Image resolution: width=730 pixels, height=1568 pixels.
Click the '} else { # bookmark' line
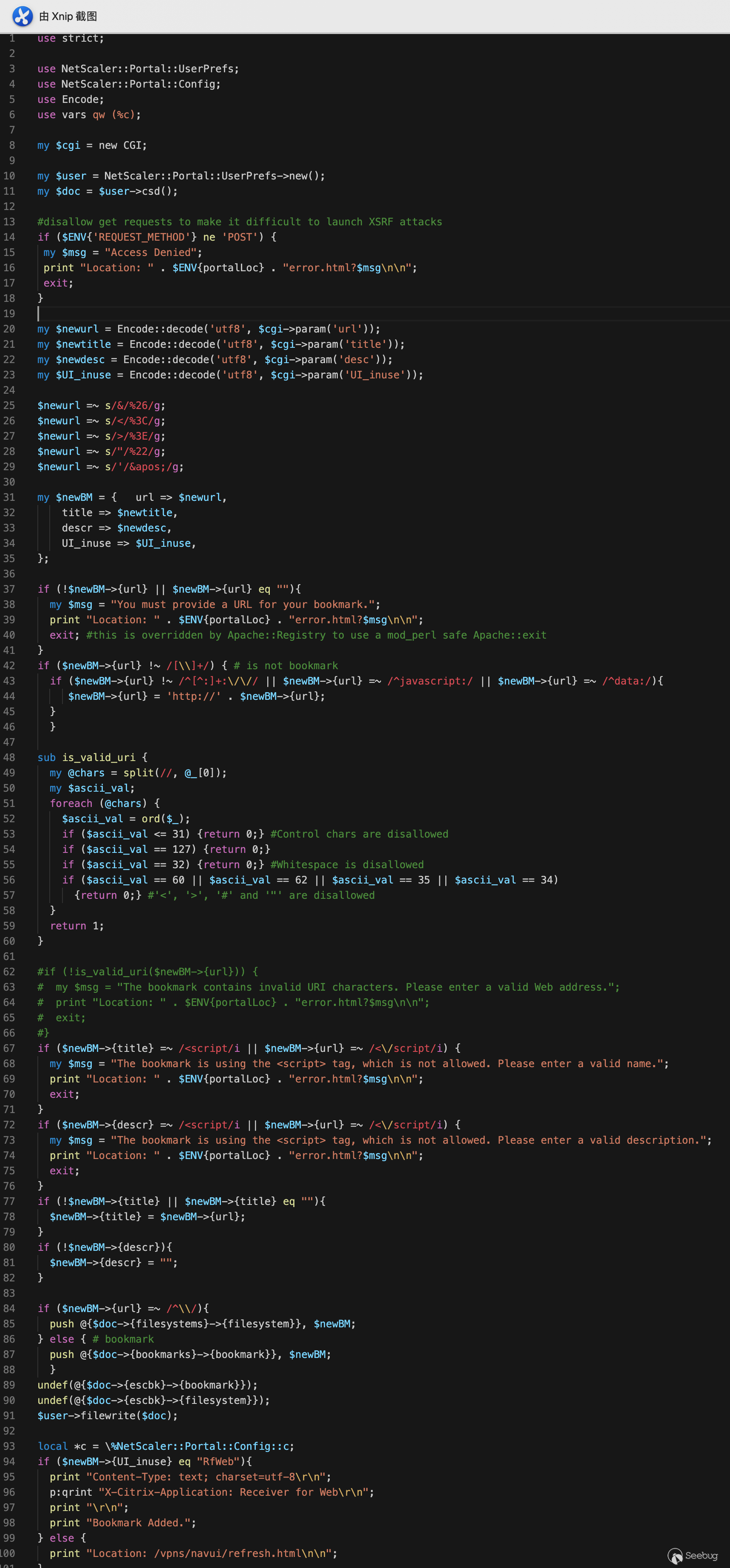click(96, 1339)
